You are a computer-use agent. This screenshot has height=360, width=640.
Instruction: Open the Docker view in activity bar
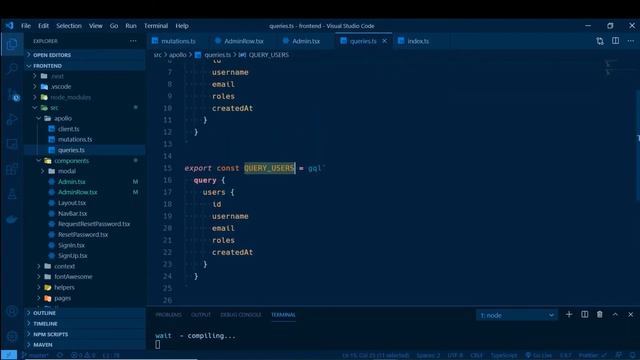[x=12, y=219]
